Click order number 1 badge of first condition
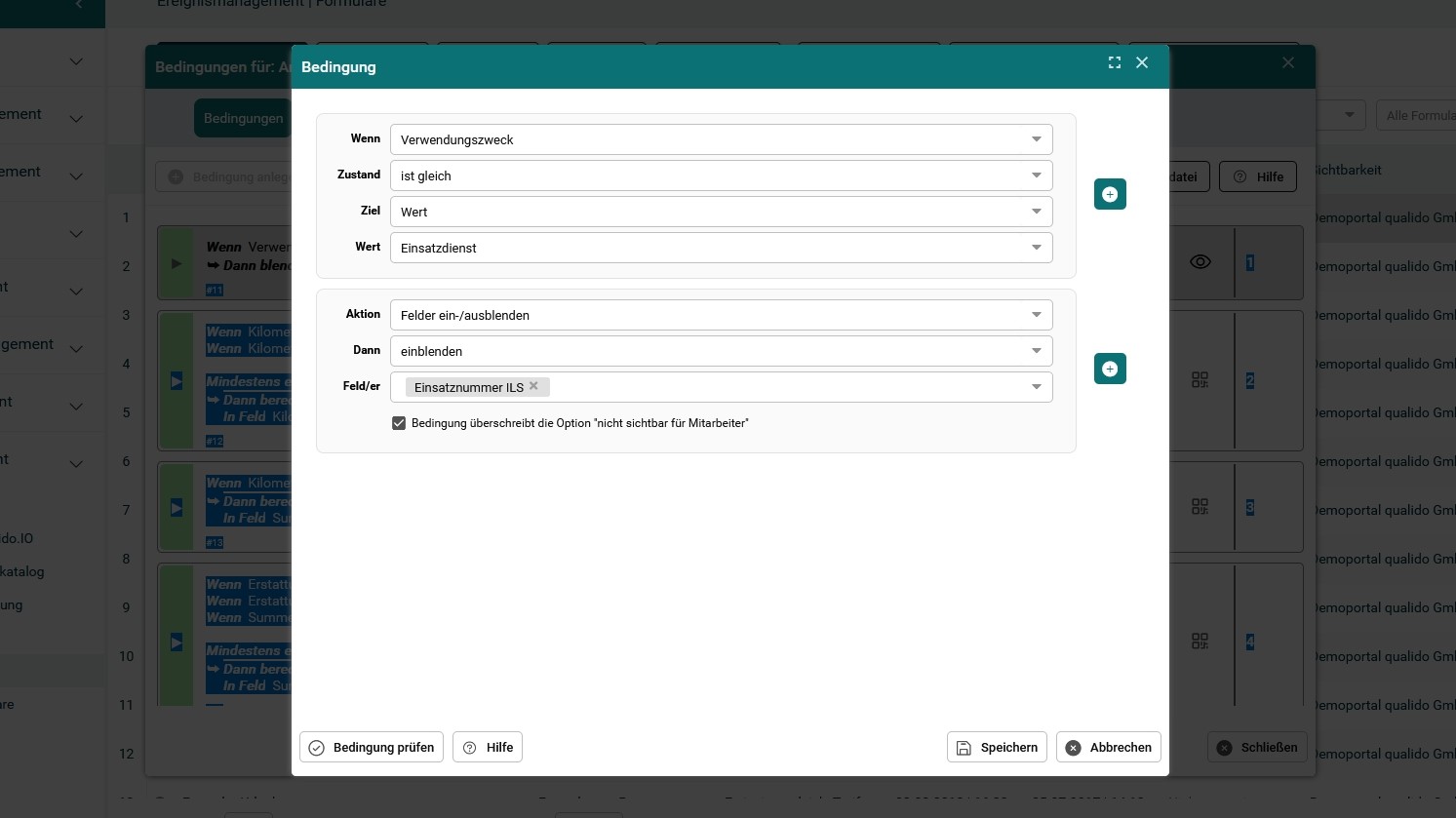 1250,262
